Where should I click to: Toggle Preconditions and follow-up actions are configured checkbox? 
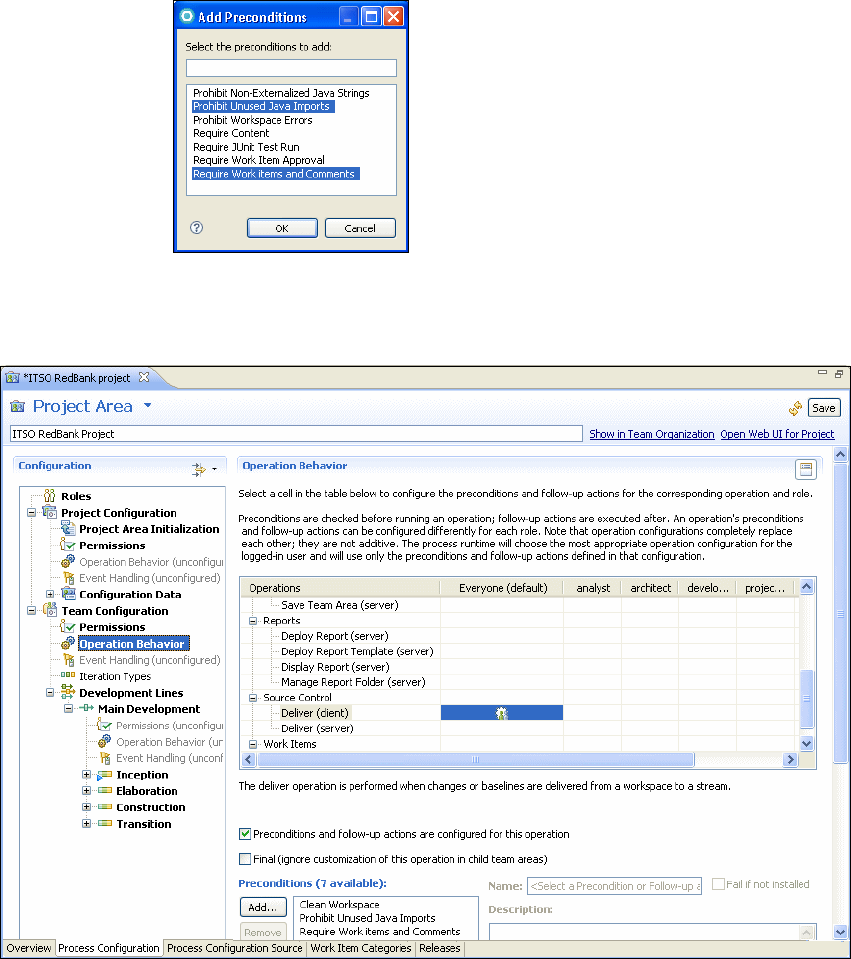tap(245, 834)
